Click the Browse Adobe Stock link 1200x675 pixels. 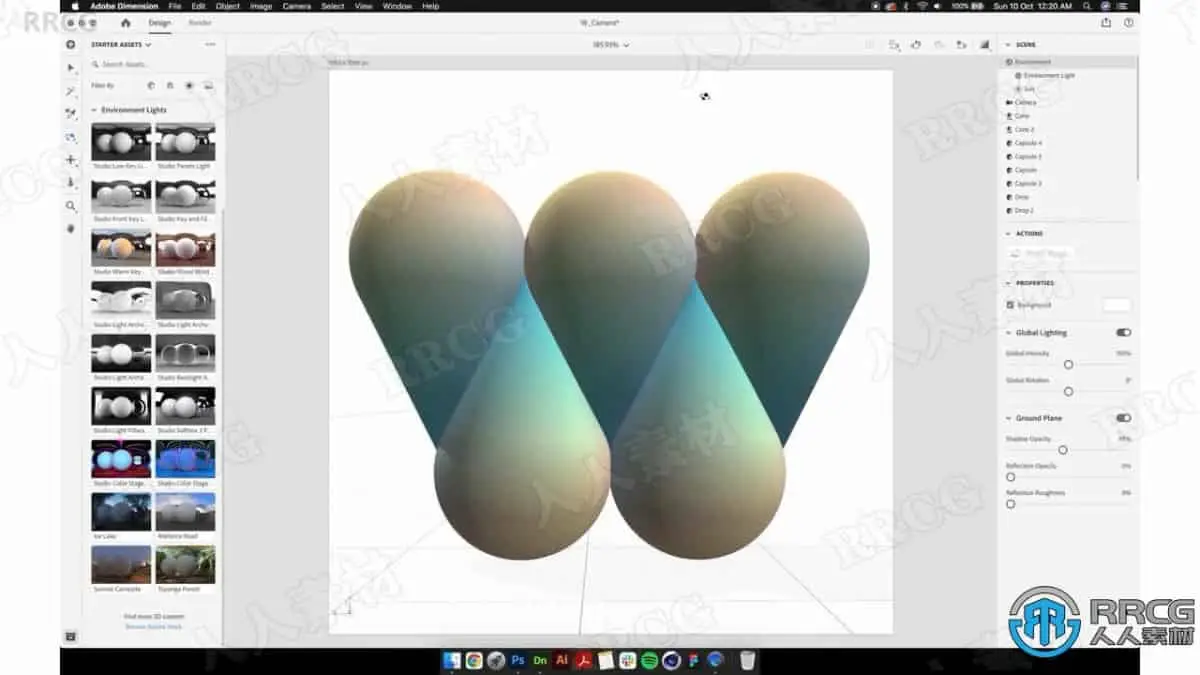click(x=153, y=629)
